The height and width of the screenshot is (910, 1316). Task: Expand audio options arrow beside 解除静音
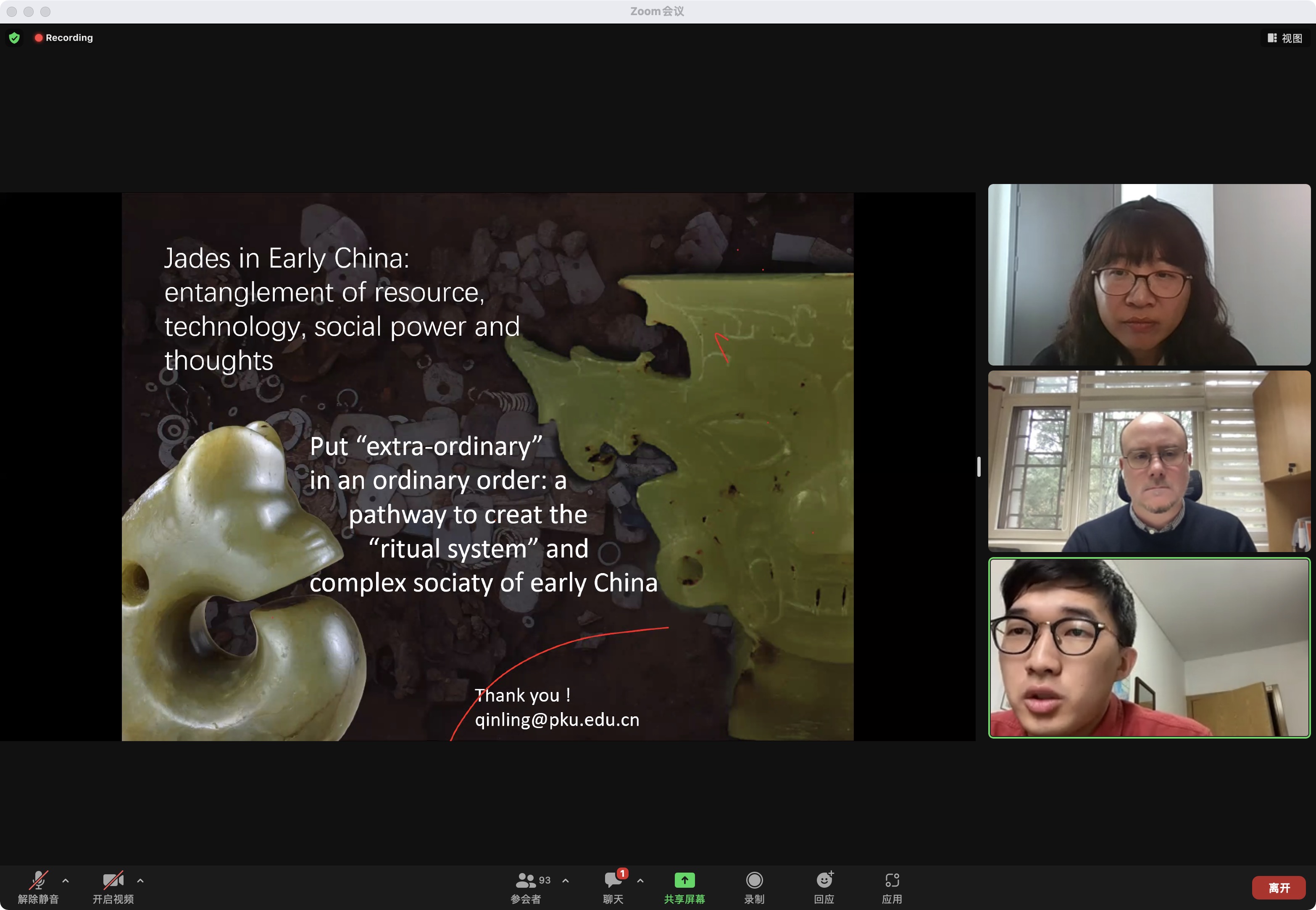(x=66, y=881)
